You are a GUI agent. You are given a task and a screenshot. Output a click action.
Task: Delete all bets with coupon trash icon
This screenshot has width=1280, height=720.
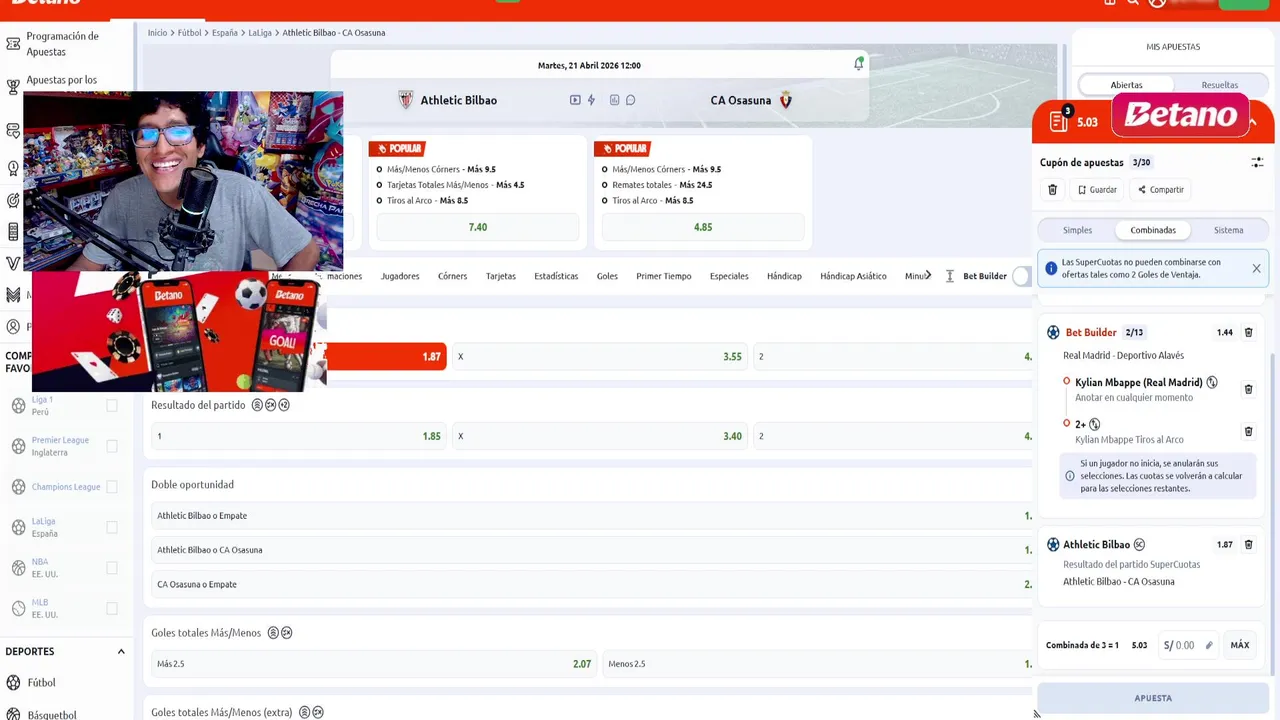point(1052,189)
